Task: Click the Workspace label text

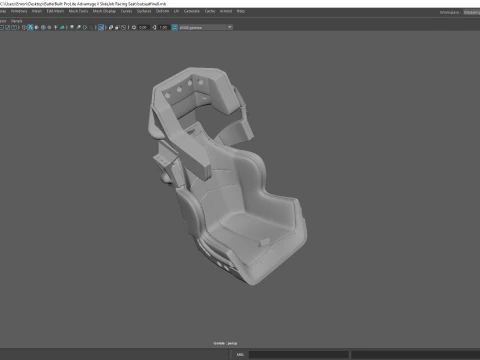Action: coord(450,12)
